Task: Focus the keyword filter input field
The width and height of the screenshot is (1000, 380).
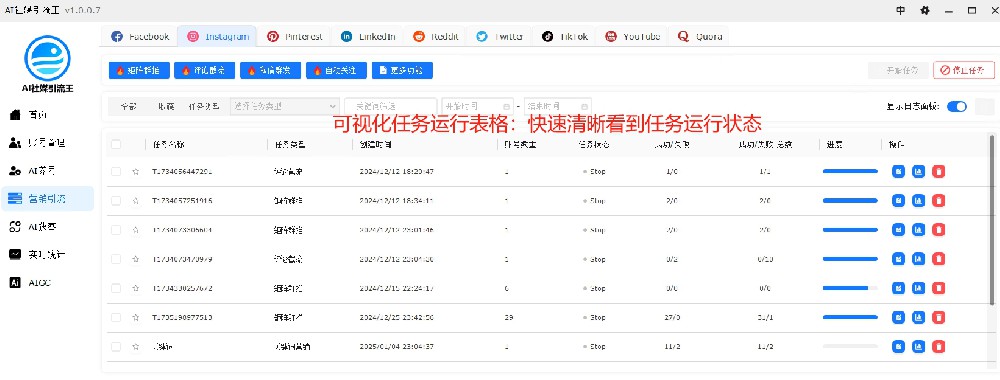Action: (390, 106)
